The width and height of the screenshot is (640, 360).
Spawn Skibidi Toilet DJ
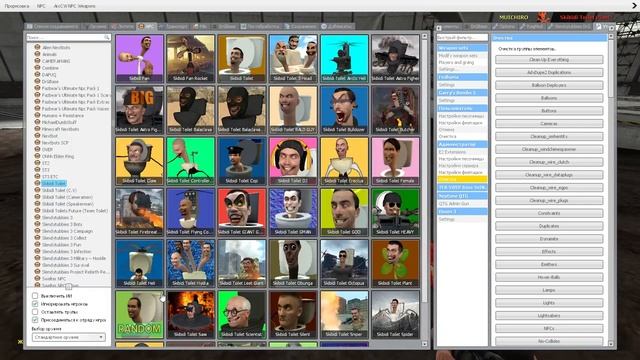point(293,161)
